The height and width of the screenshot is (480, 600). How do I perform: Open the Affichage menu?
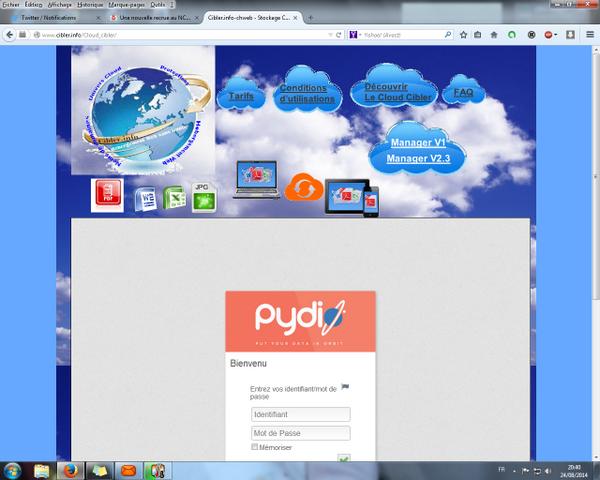60,5
